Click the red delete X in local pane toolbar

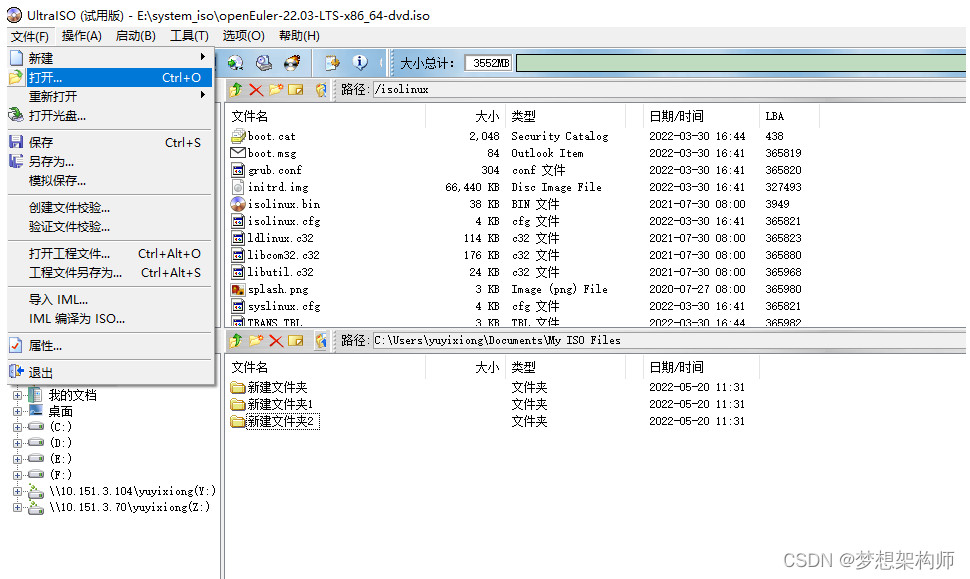coord(276,340)
